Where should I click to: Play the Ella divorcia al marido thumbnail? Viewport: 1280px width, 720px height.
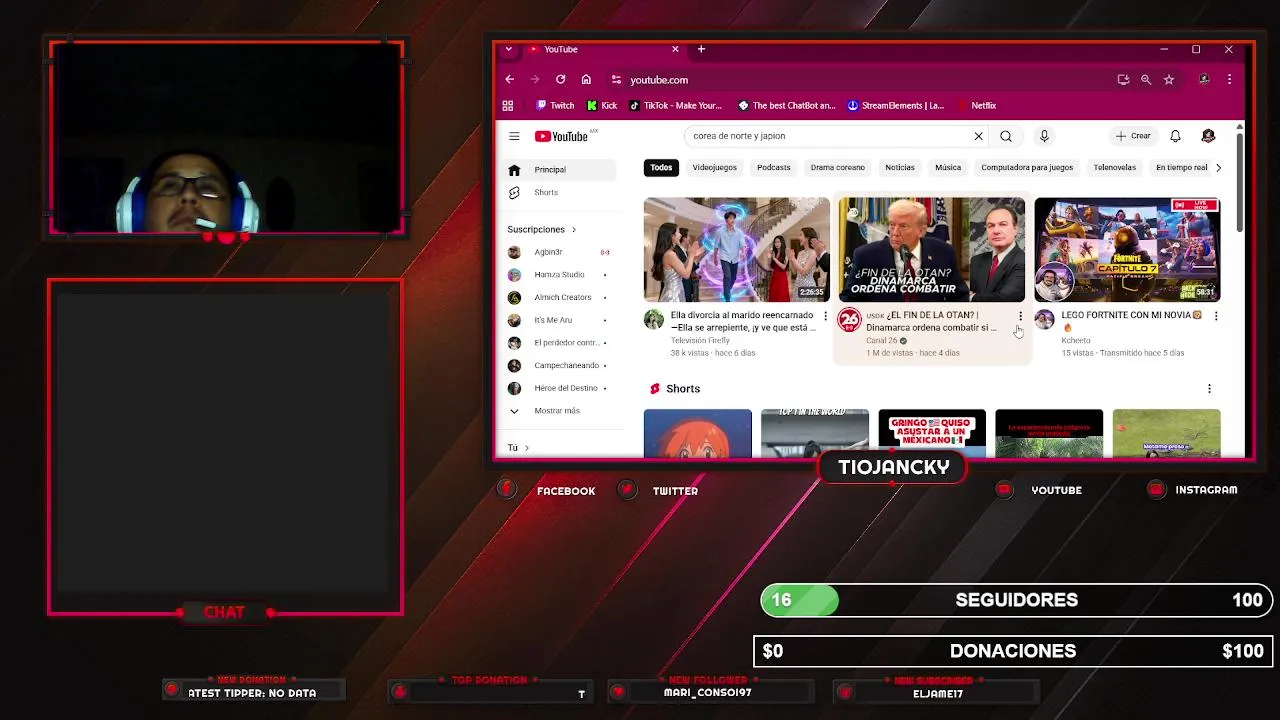click(x=736, y=250)
